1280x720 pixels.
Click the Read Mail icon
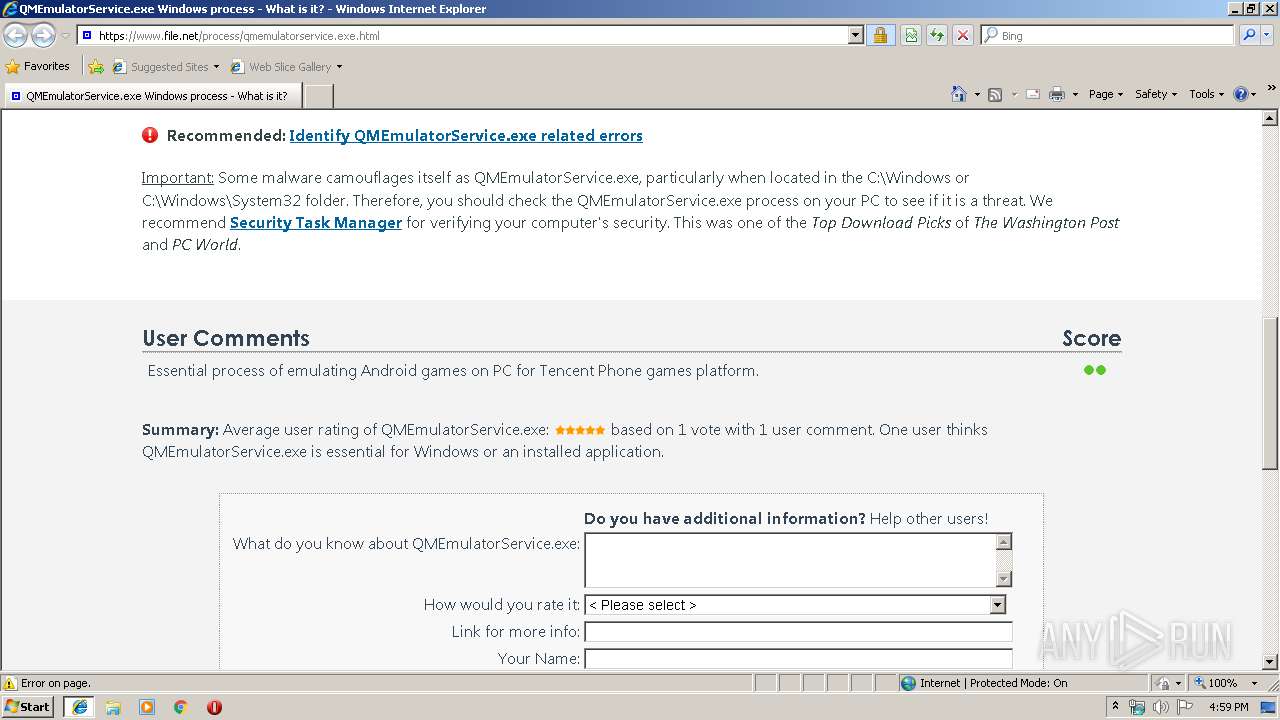[x=1033, y=94]
